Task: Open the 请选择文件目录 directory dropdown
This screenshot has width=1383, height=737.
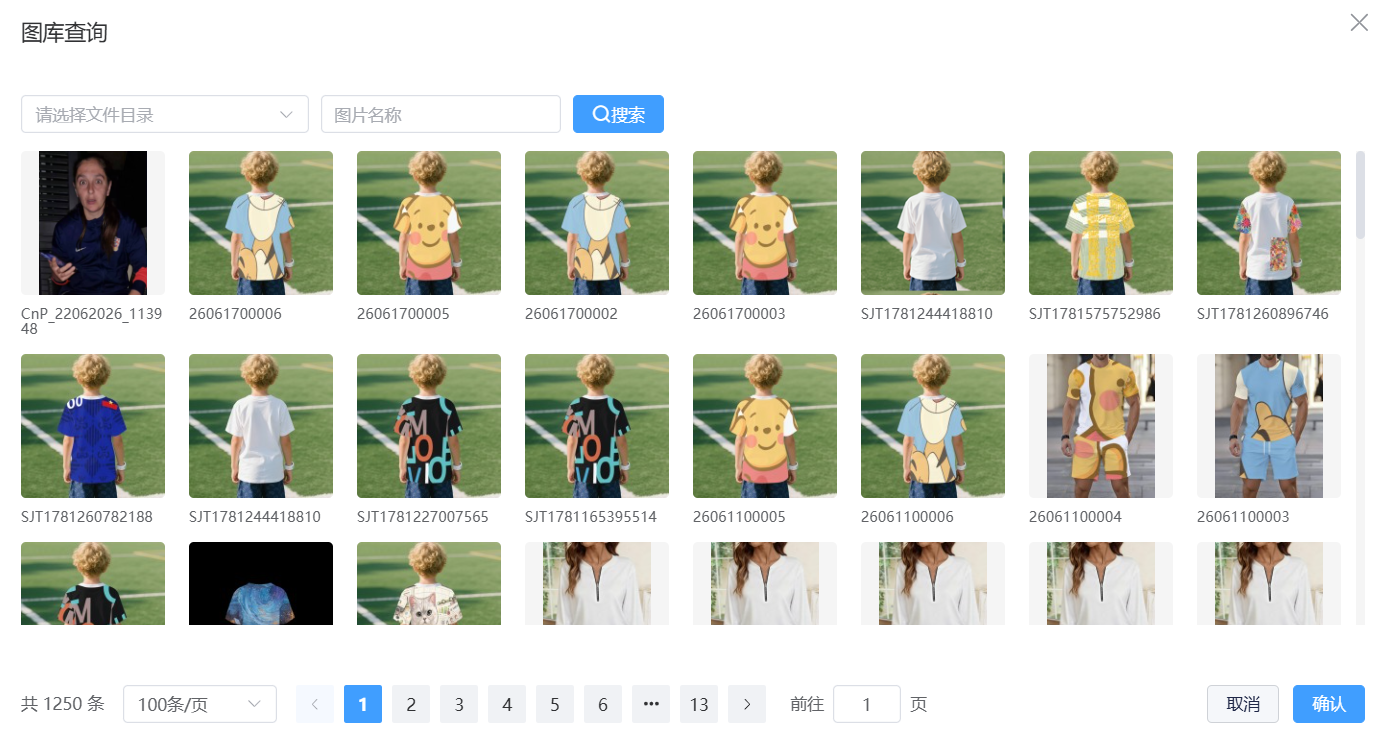Action: point(165,114)
